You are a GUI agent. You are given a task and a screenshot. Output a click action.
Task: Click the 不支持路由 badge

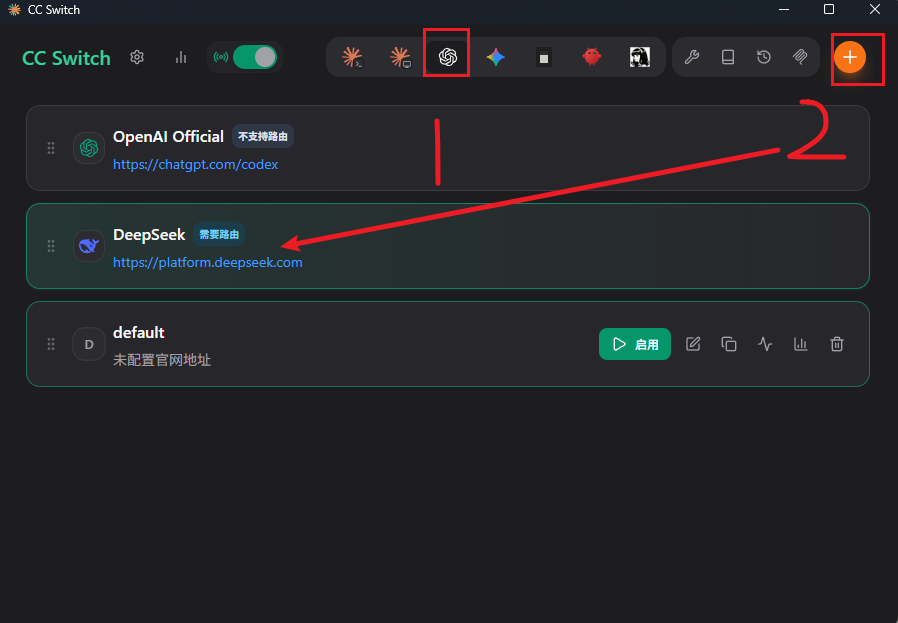[263, 136]
